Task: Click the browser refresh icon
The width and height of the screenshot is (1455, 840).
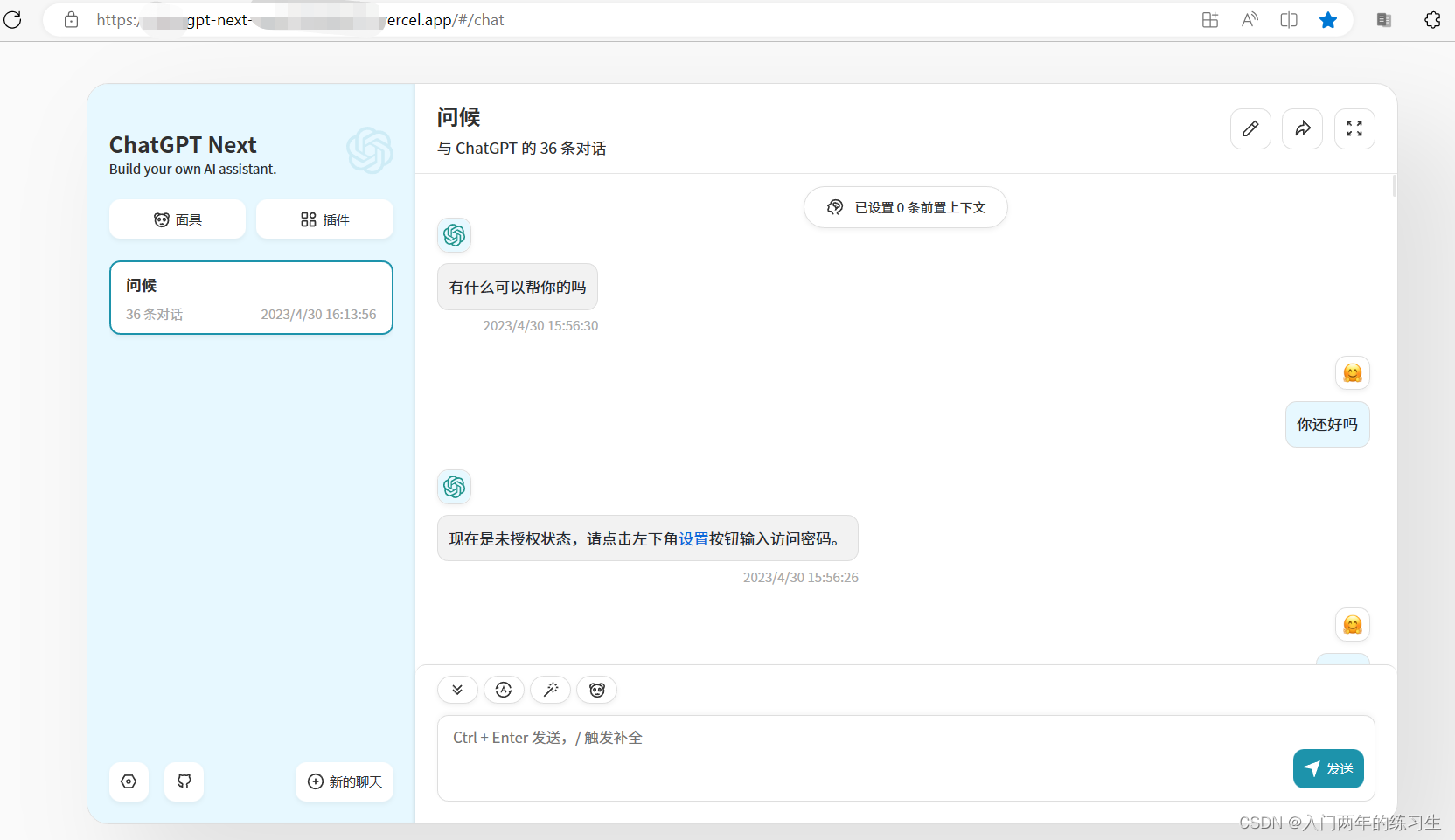Action: [x=12, y=19]
